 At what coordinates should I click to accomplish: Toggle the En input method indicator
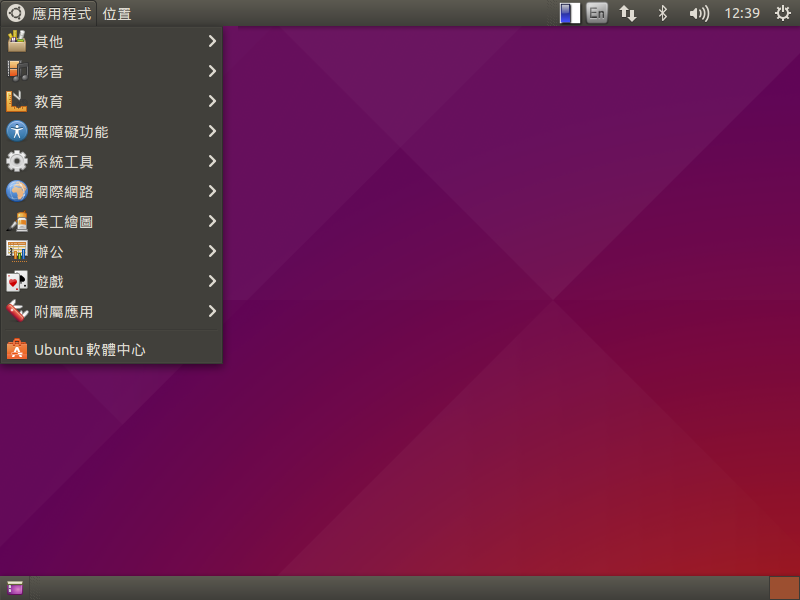[x=597, y=14]
